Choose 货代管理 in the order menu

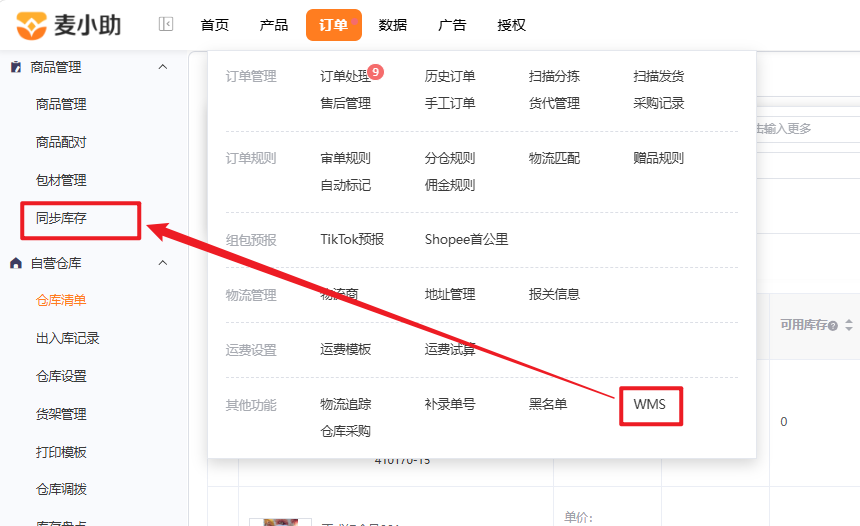pyautogui.click(x=554, y=103)
